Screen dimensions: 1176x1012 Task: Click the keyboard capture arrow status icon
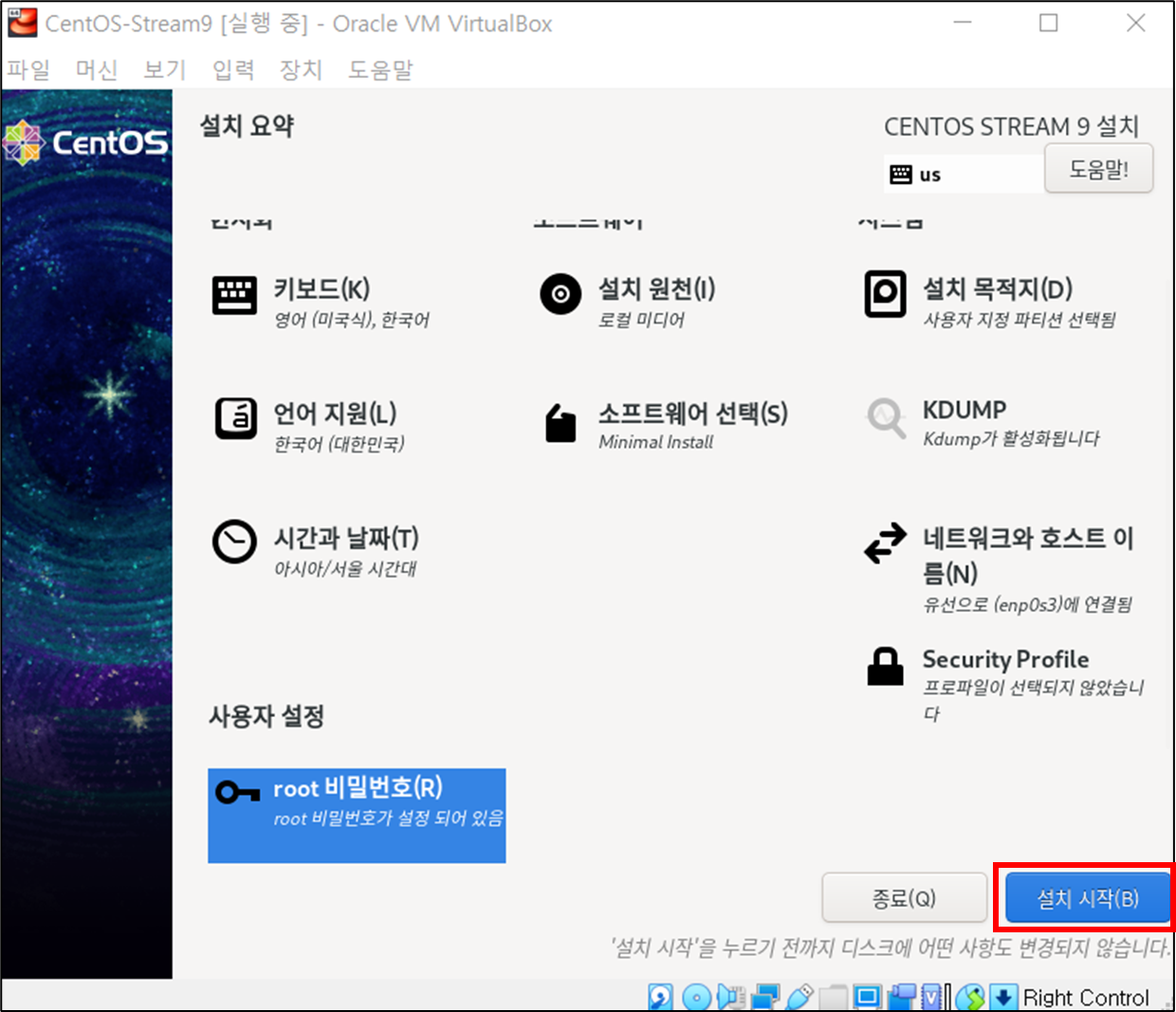pos(1003,998)
